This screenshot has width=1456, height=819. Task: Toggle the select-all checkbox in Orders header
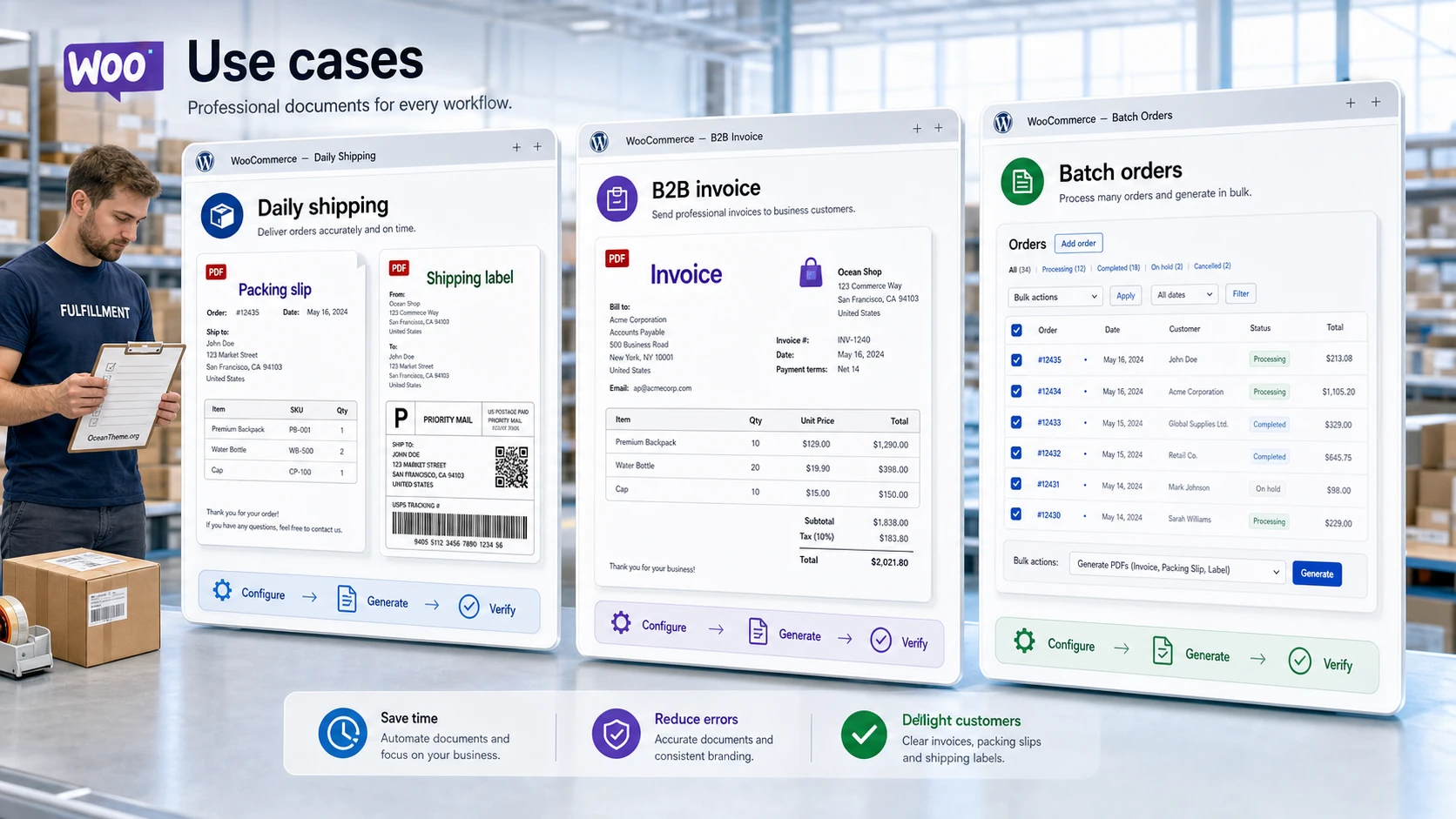pyautogui.click(x=1016, y=330)
